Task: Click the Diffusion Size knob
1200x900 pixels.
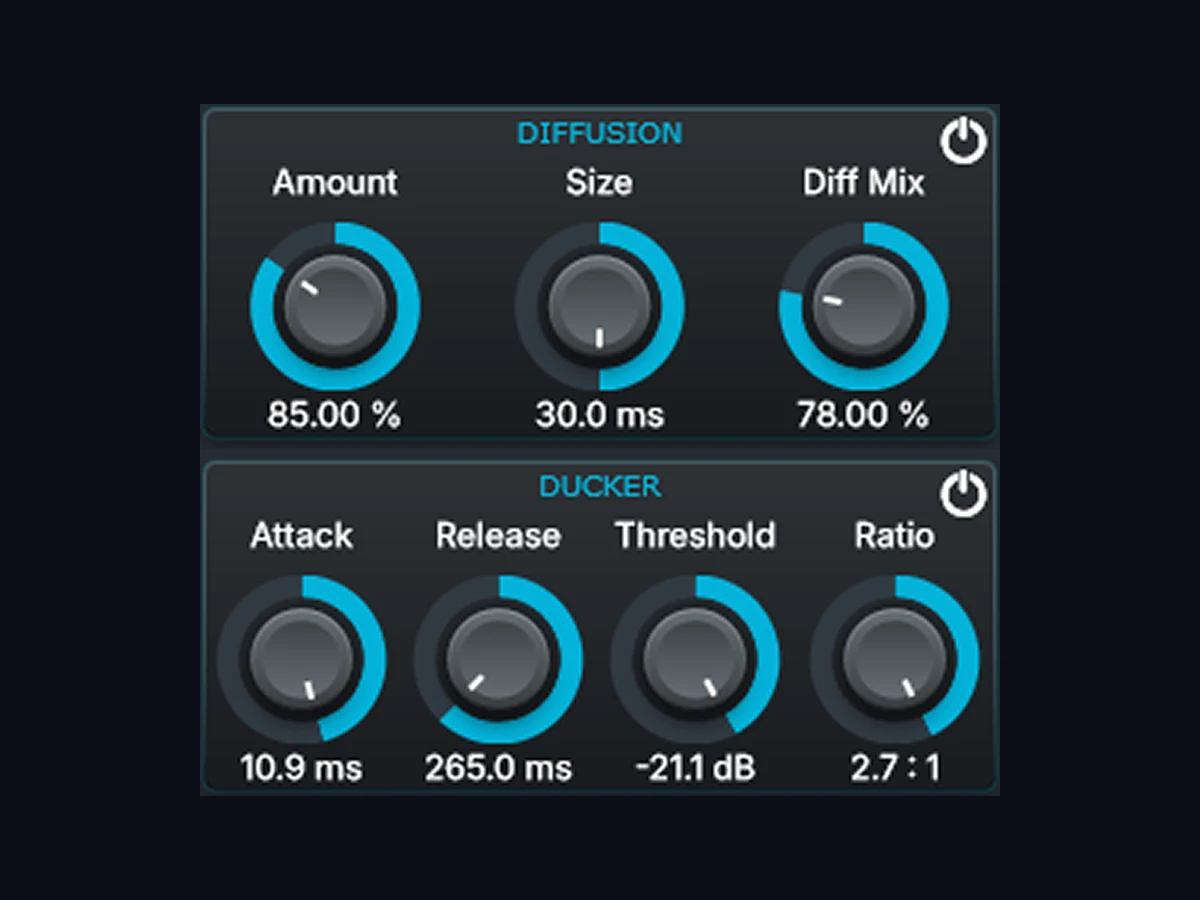Action: point(600,306)
